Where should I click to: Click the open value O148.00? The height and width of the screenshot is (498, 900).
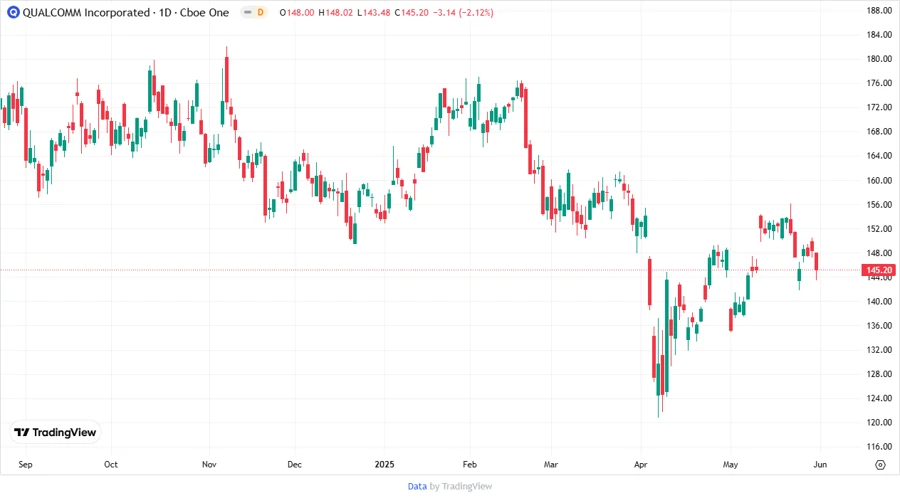point(297,12)
